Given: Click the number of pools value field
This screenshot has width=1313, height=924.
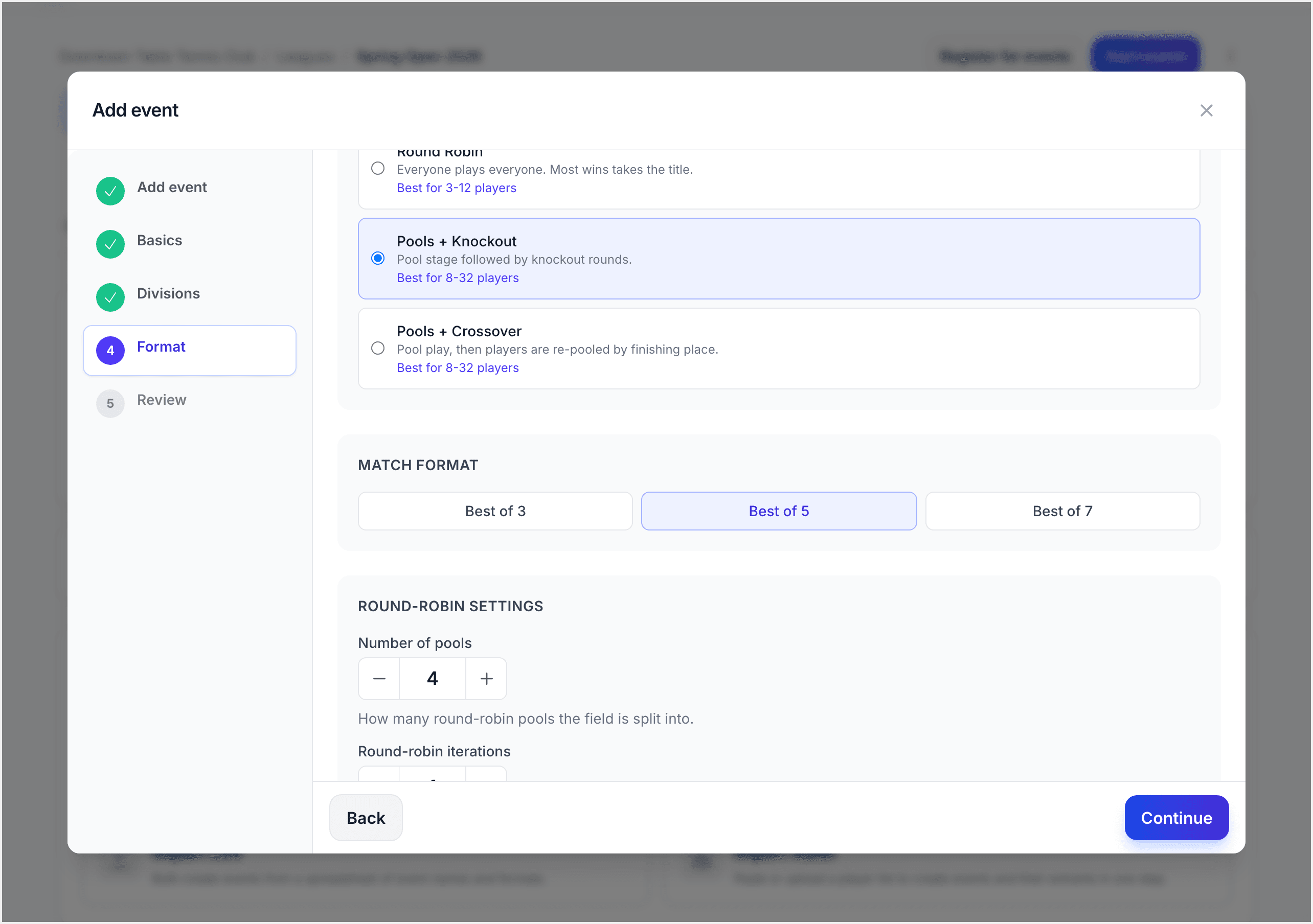Looking at the screenshot, I should (x=433, y=679).
